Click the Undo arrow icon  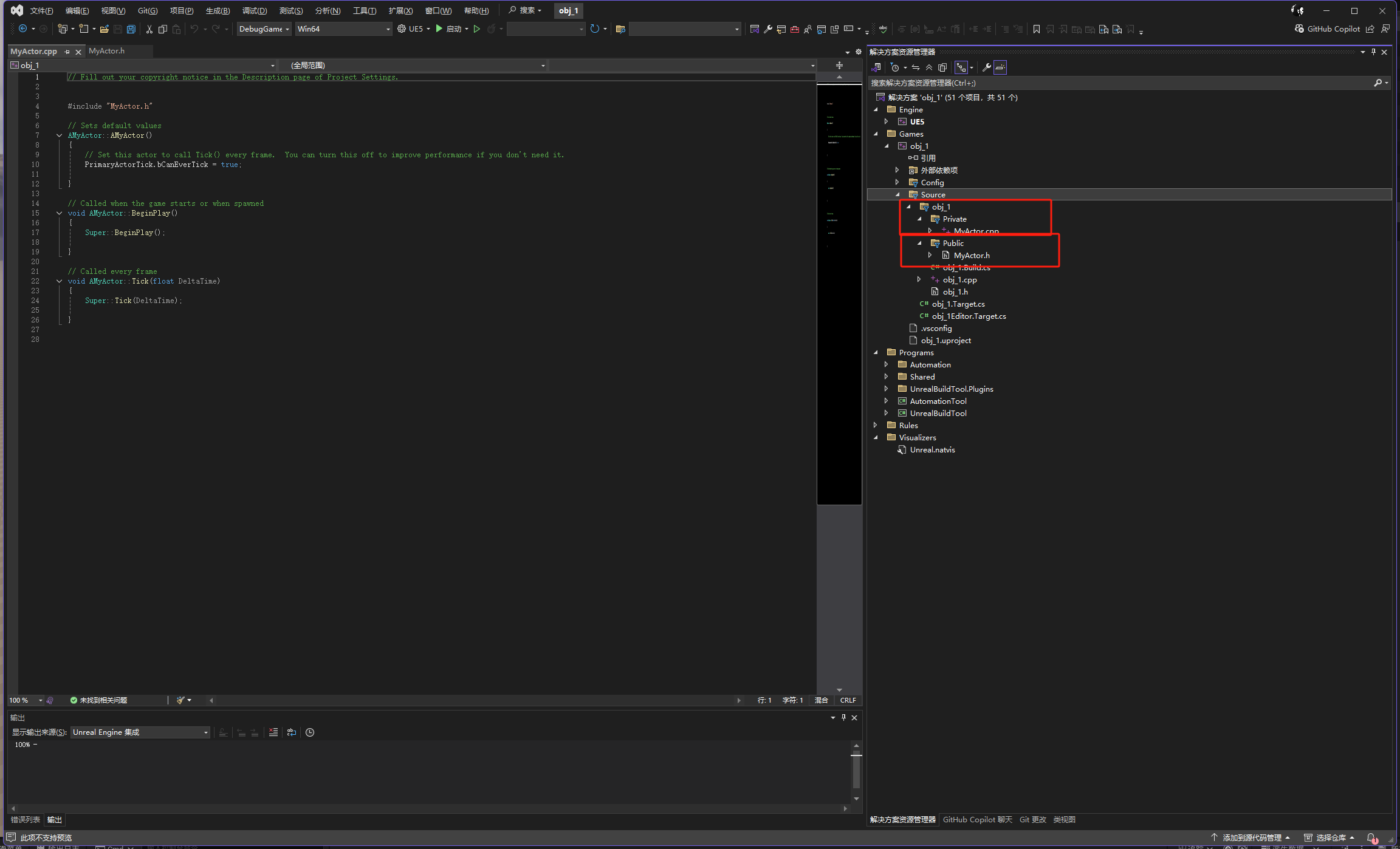194,29
